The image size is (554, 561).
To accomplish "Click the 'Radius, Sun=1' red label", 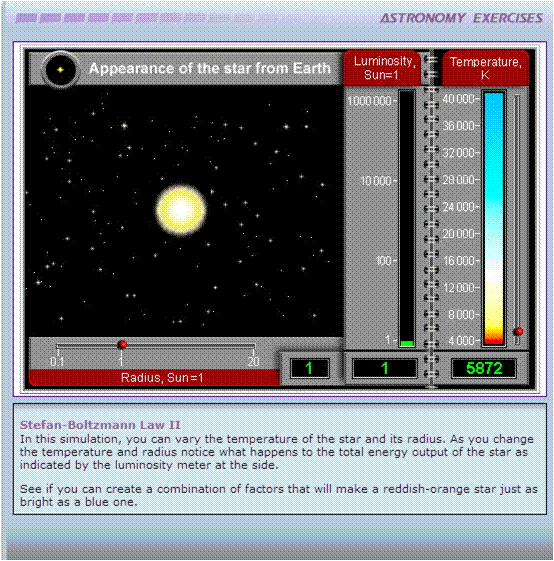I will [155, 377].
